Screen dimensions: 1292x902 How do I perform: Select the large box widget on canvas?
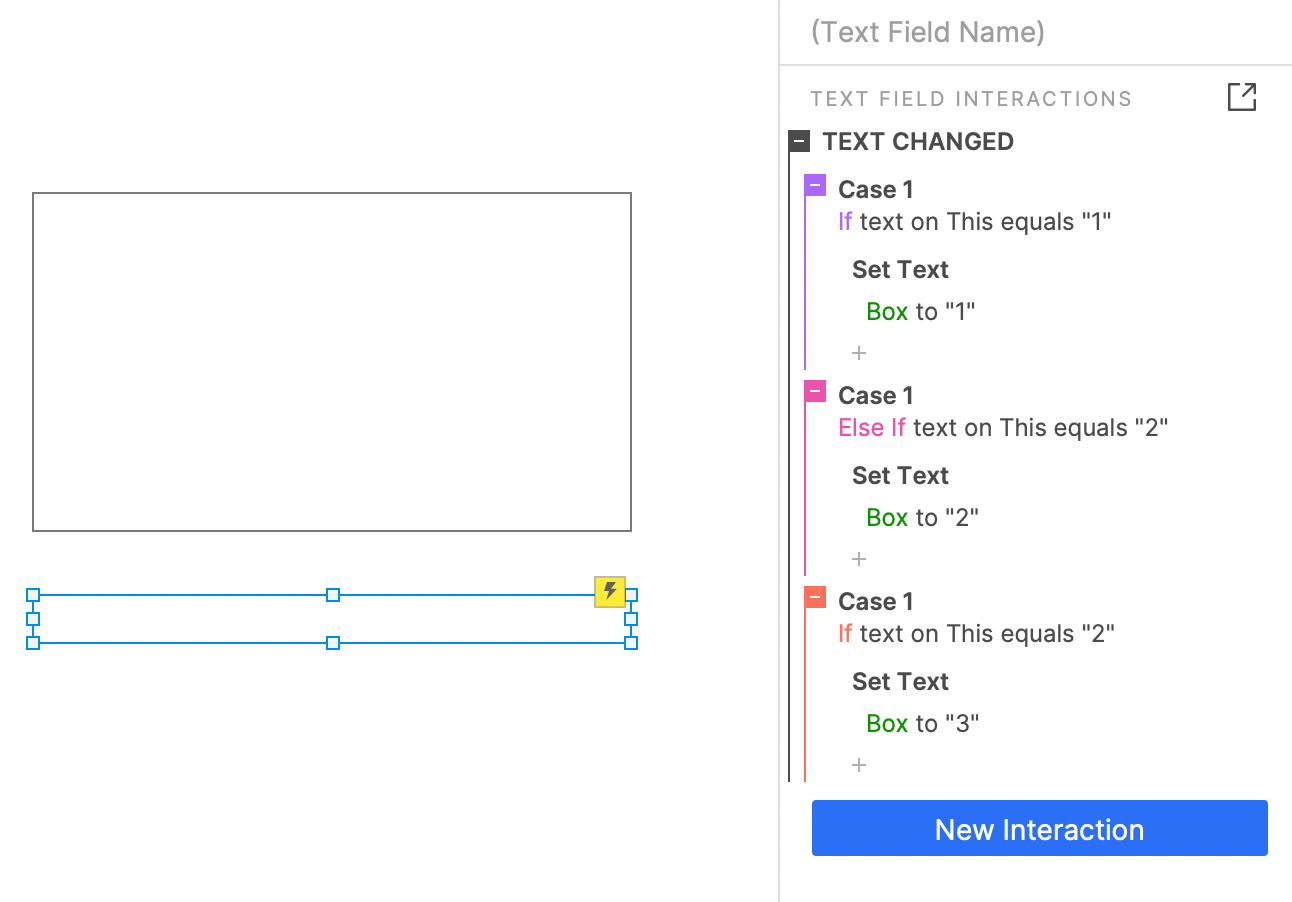click(x=332, y=361)
